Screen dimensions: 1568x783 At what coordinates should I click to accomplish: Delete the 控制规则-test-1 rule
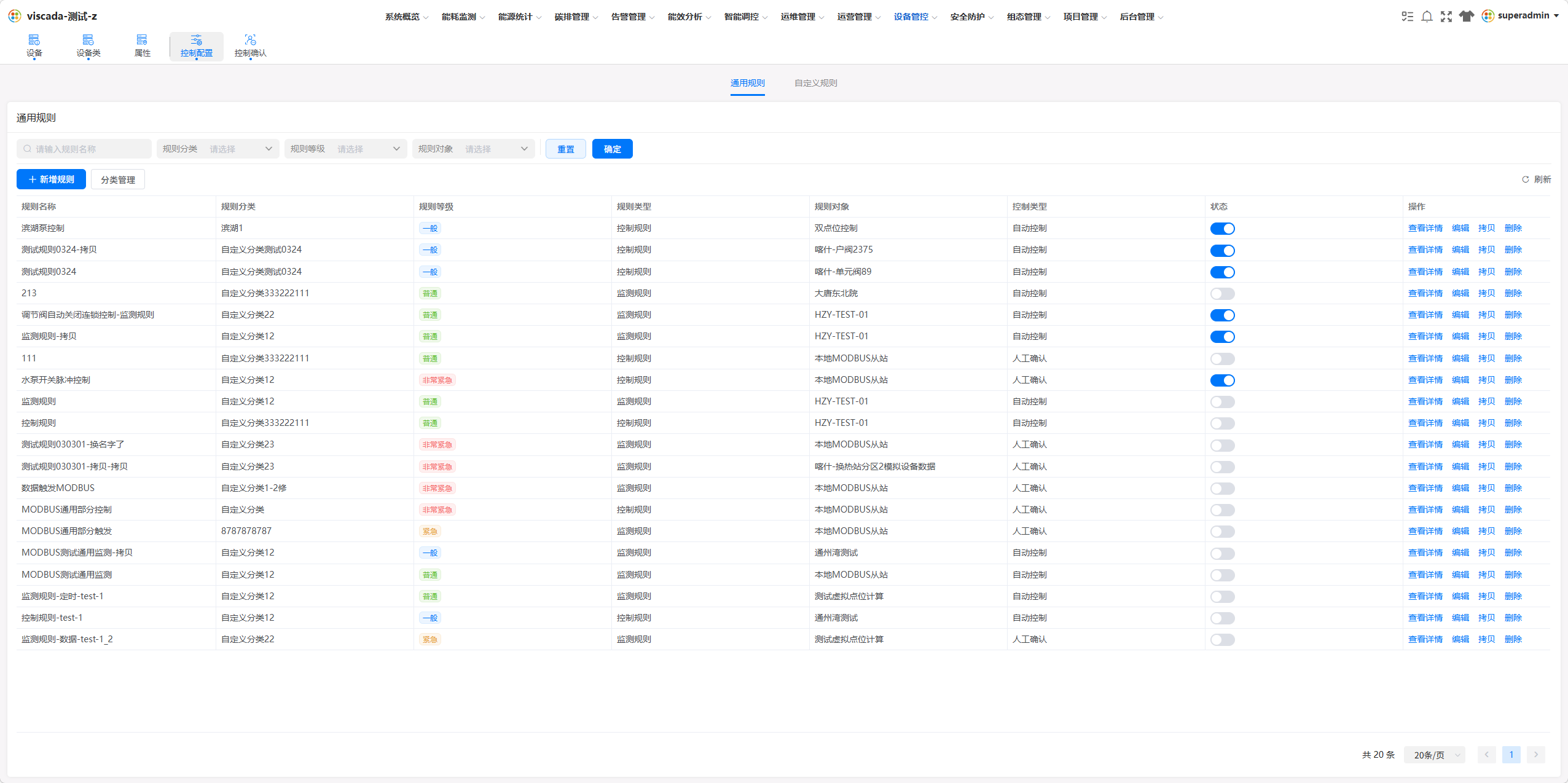tap(1513, 618)
